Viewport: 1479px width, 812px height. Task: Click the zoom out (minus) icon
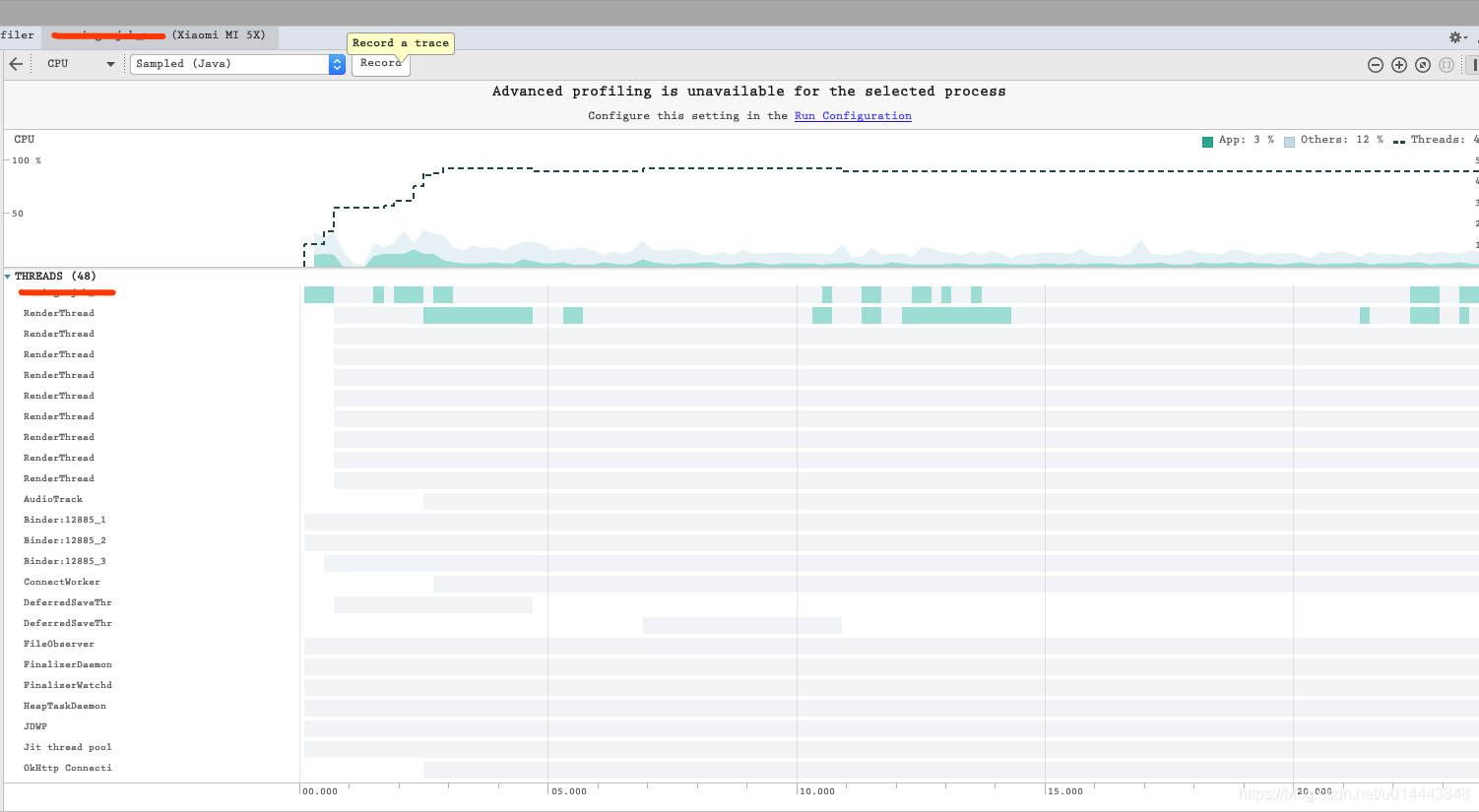[x=1376, y=65]
